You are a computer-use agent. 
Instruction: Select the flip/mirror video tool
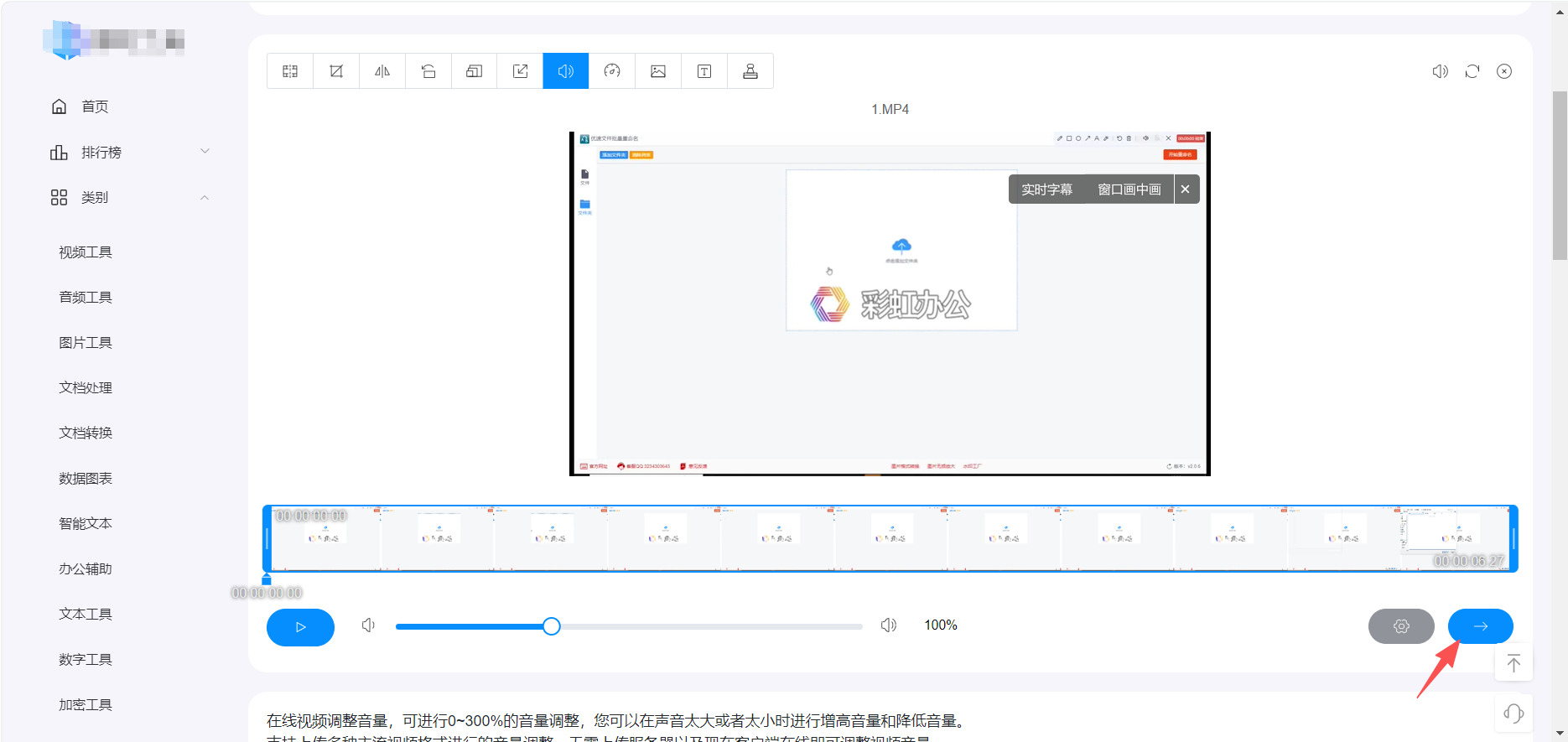point(382,71)
